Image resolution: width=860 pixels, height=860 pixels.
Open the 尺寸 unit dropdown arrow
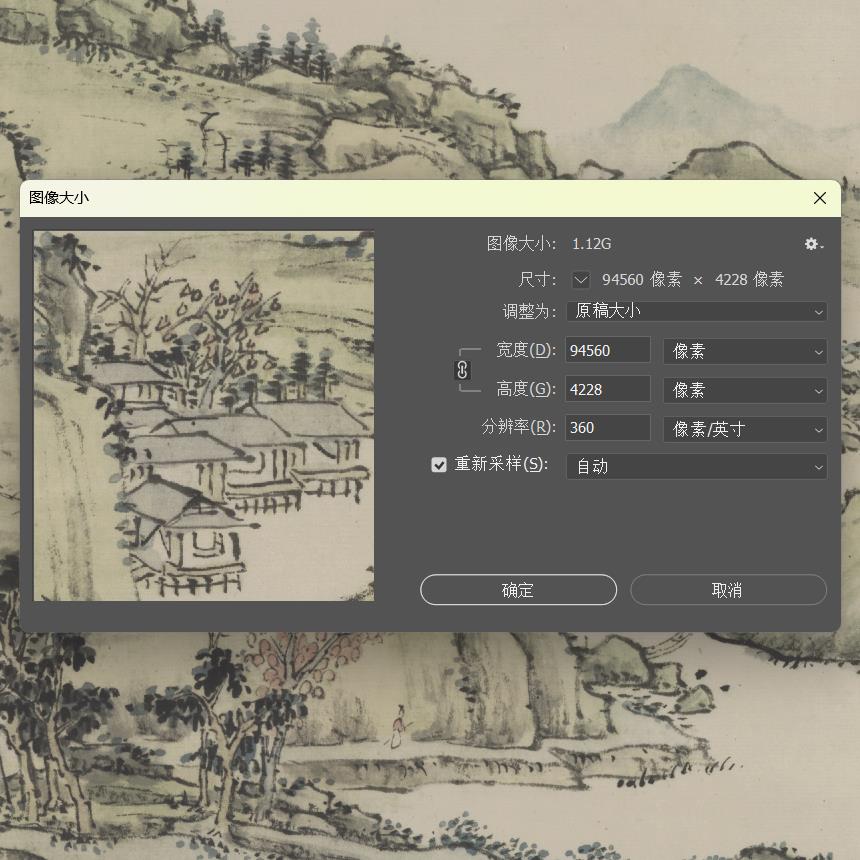click(581, 280)
